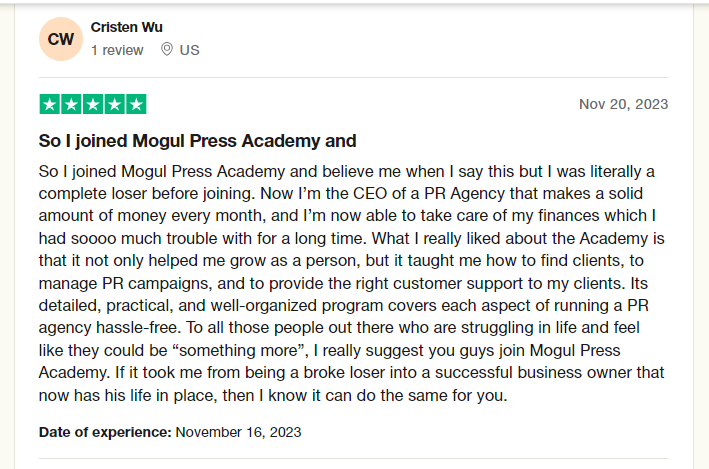Screen dimensions: 709x469
Task: Click the "Nov 20, 2023" review date
Action: 624,104
